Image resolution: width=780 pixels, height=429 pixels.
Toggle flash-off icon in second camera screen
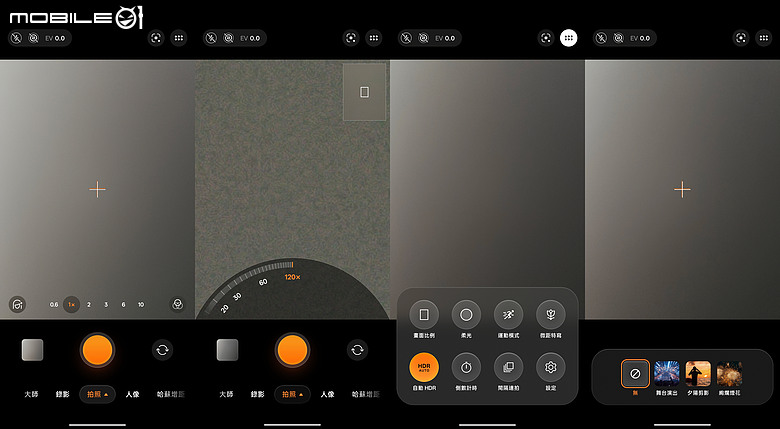211,38
